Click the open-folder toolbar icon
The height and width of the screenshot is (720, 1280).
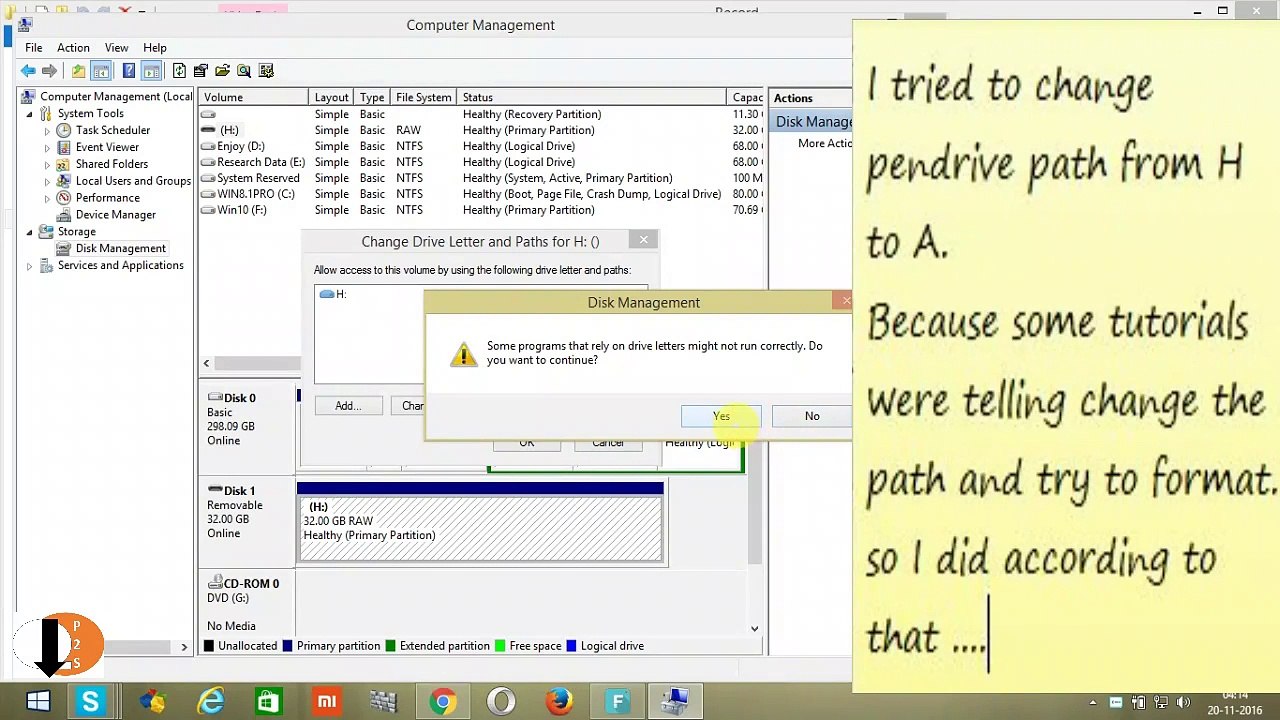[x=222, y=71]
